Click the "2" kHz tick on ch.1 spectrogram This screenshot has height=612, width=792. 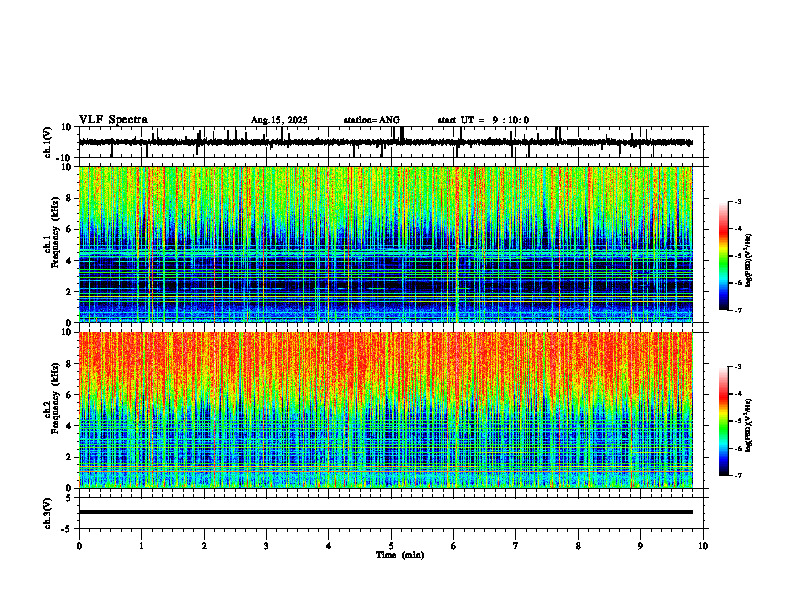70,291
